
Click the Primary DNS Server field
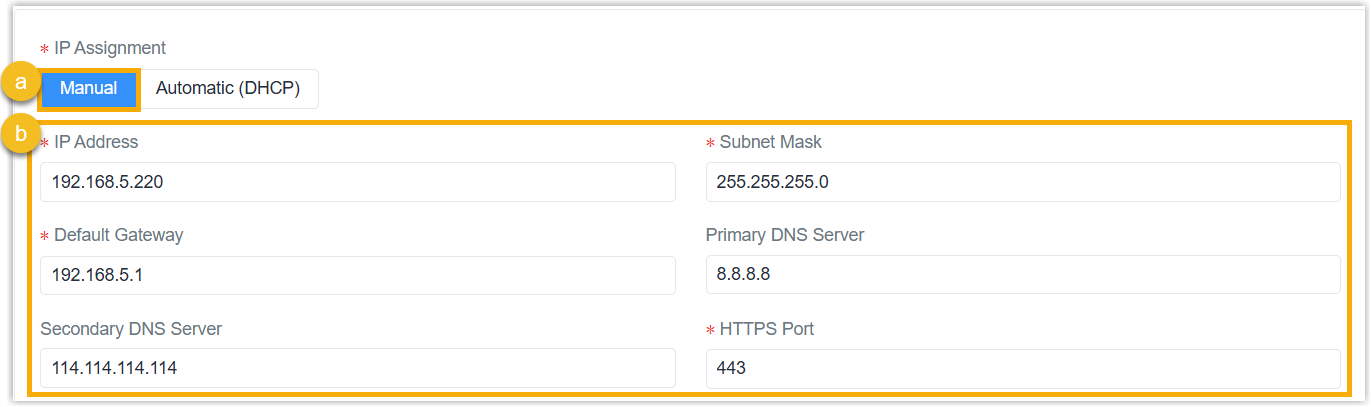1023,275
